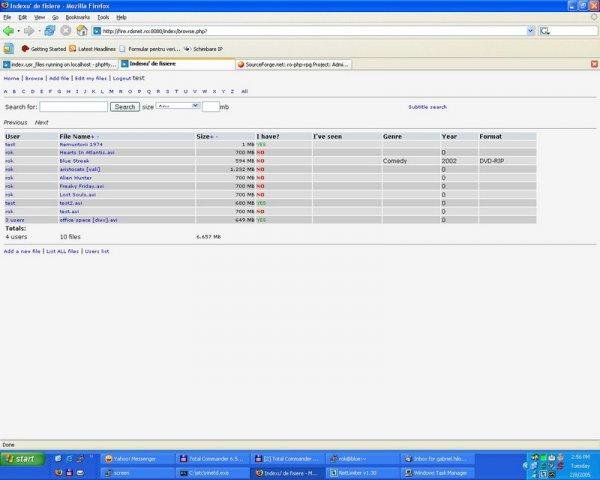Screen dimensions: 600x480
Task: Open the 'Subtitle search' link
Action: tap(427, 107)
